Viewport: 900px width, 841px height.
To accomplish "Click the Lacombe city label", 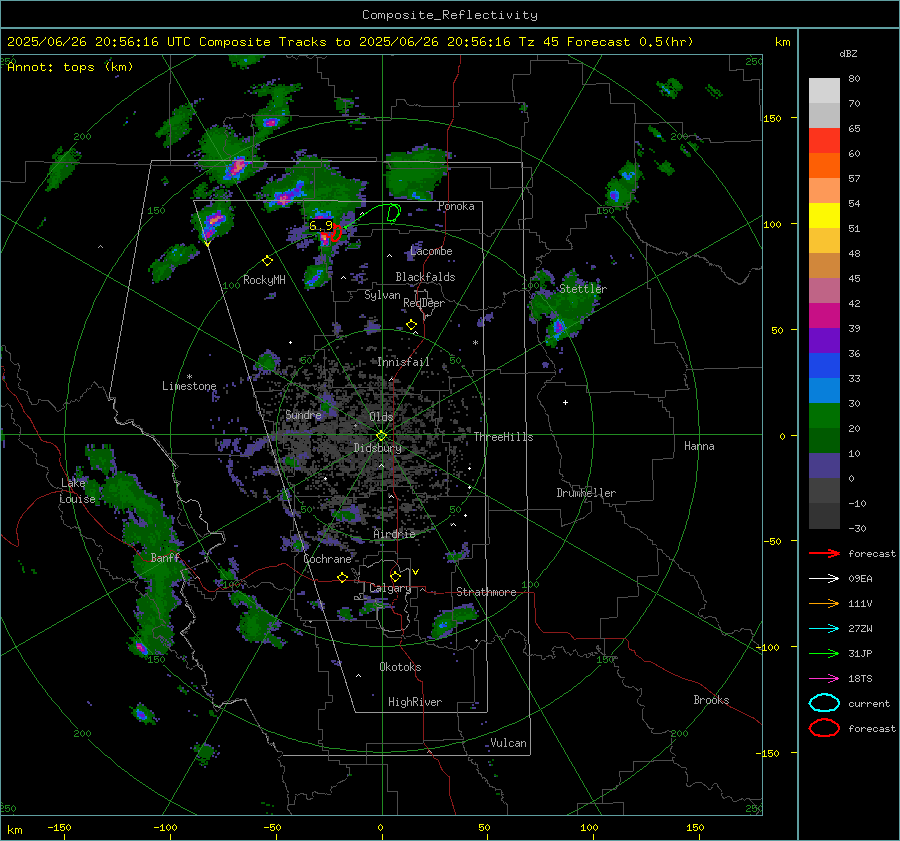I will [431, 251].
